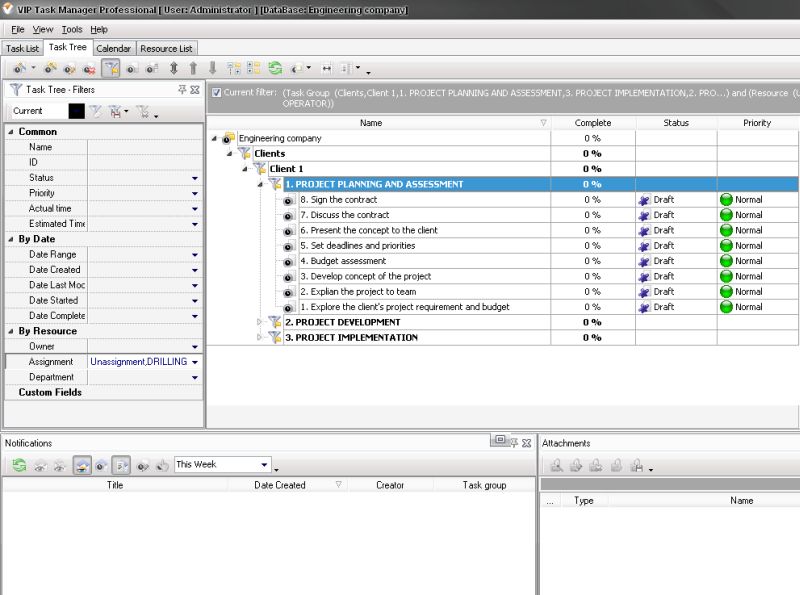Open the Date Range filter dropdown

click(195, 255)
